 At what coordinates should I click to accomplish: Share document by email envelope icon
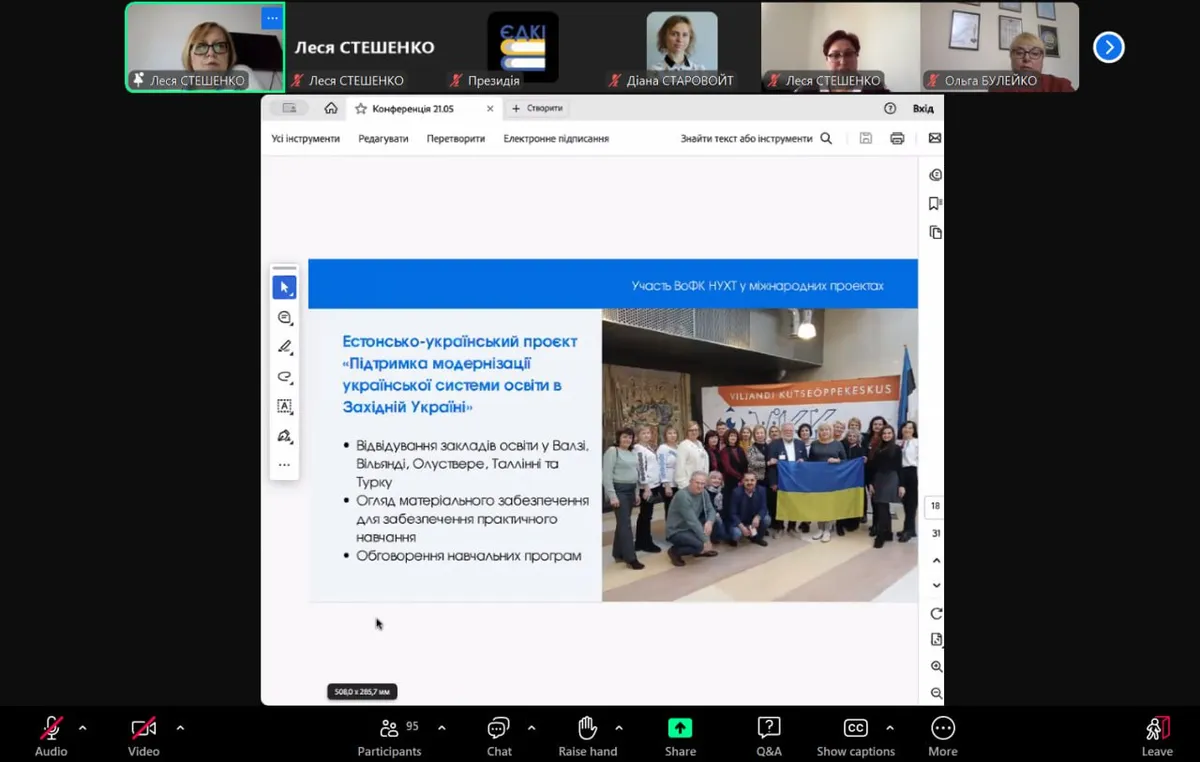coord(935,138)
